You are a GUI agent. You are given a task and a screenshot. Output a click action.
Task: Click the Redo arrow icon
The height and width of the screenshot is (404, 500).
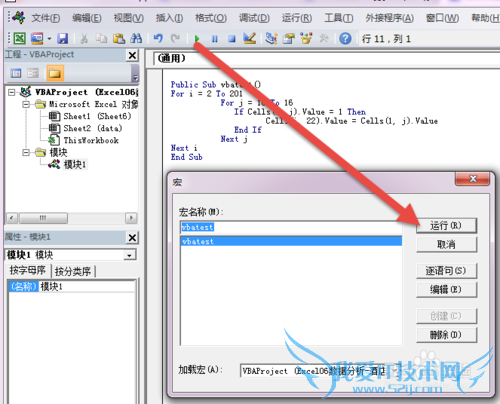click(175, 39)
